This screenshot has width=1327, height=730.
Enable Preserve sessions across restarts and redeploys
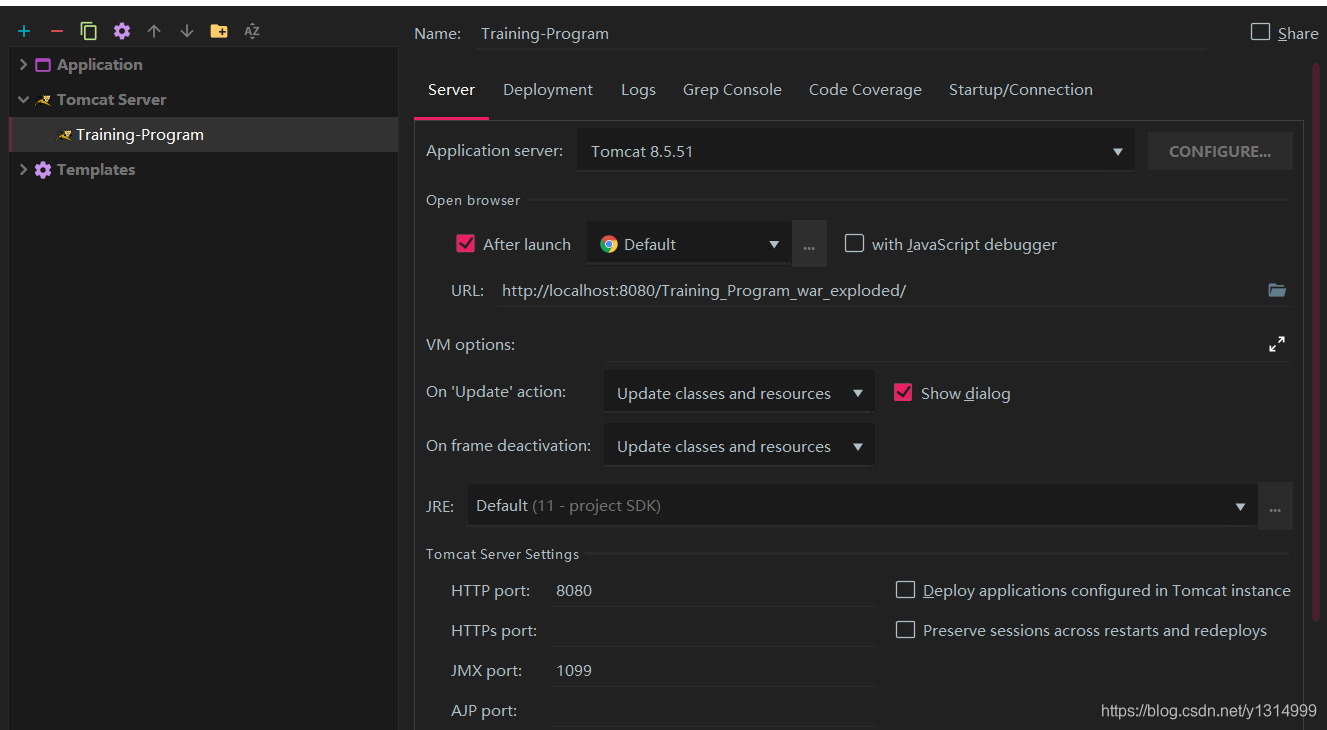point(905,630)
